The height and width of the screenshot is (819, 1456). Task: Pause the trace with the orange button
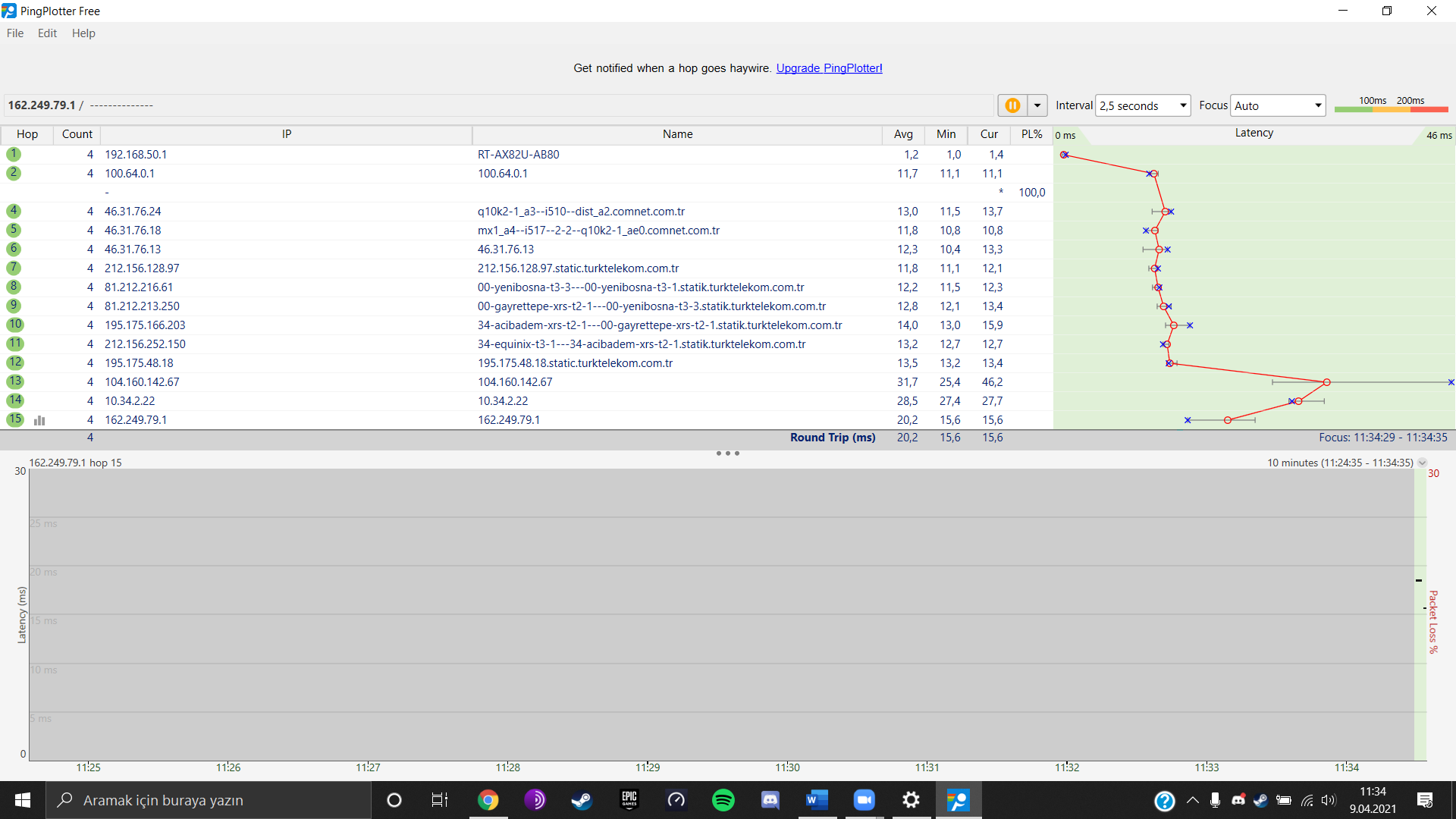pyautogui.click(x=1012, y=105)
